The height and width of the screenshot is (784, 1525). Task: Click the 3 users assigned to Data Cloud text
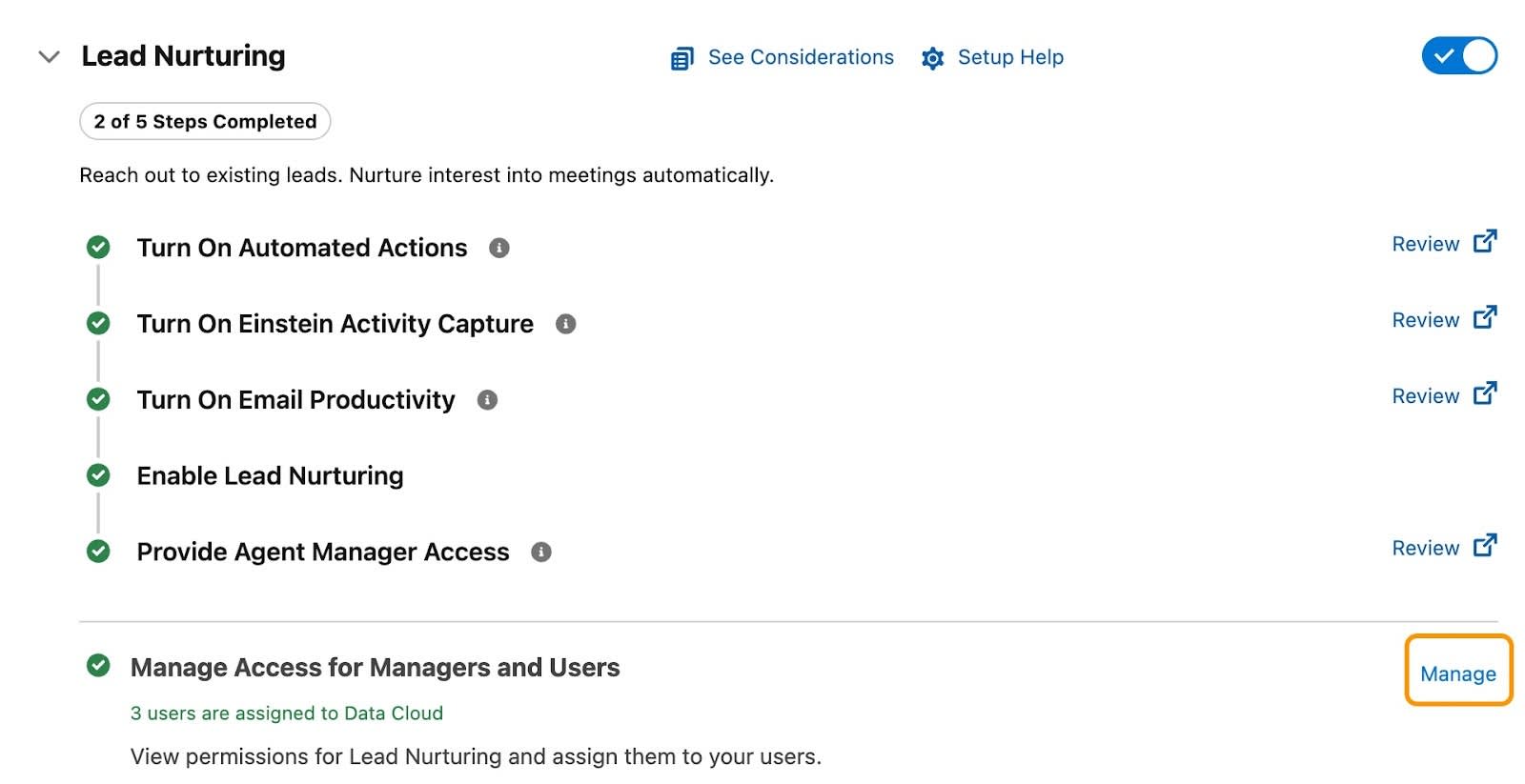pos(286,714)
